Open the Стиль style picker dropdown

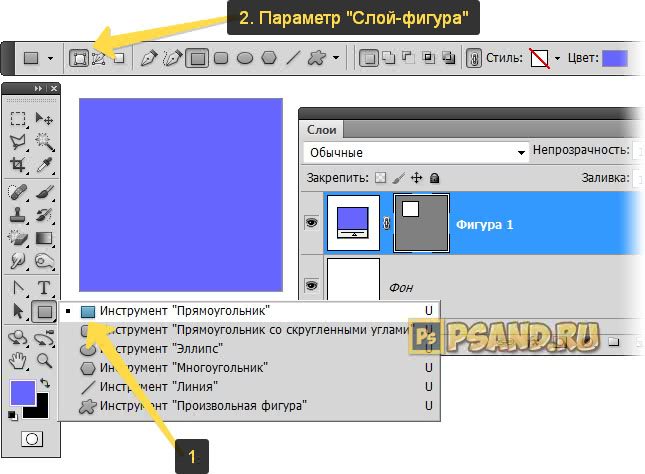[x=557, y=58]
